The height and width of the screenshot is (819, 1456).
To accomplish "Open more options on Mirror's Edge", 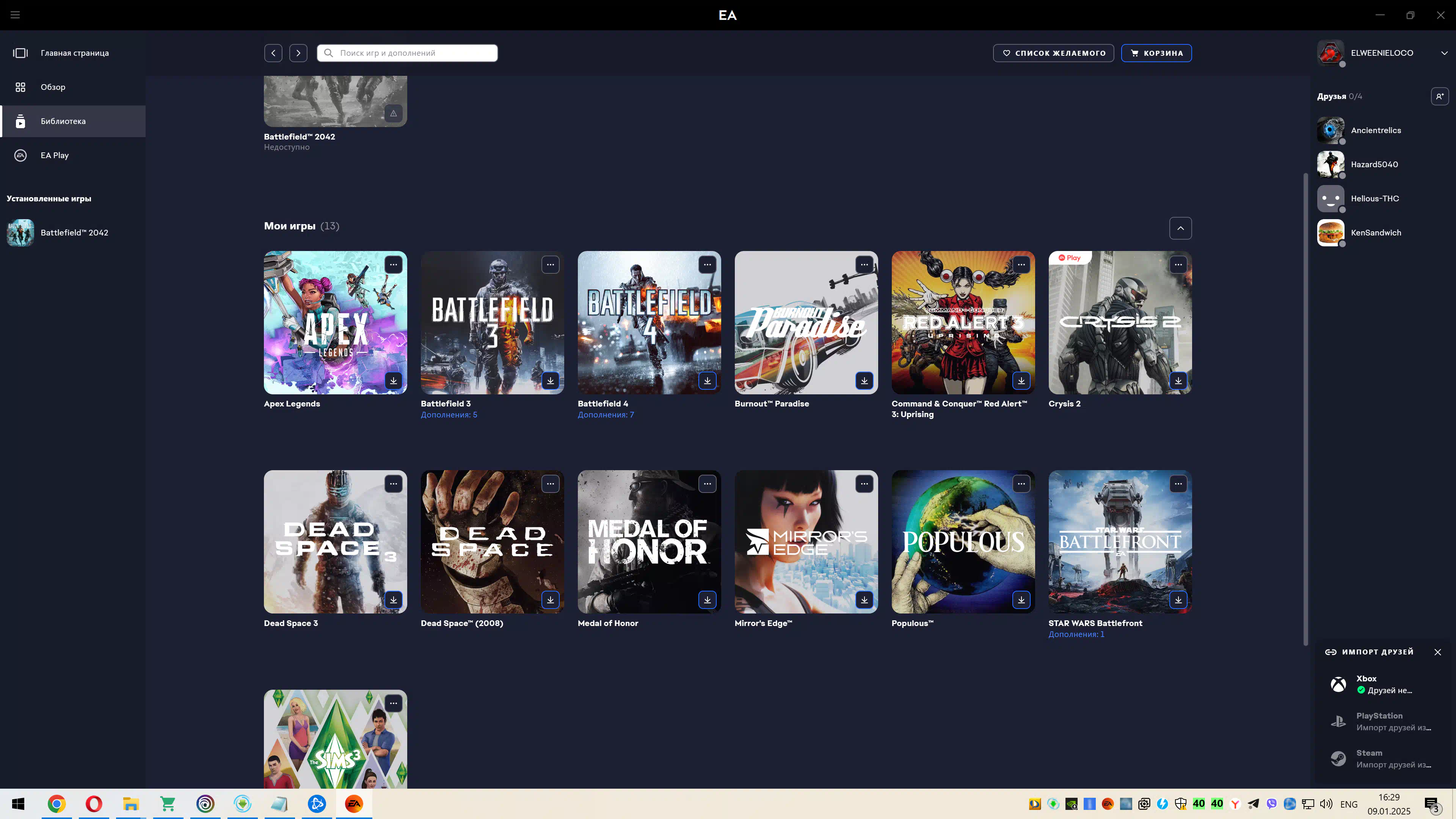I will (864, 484).
